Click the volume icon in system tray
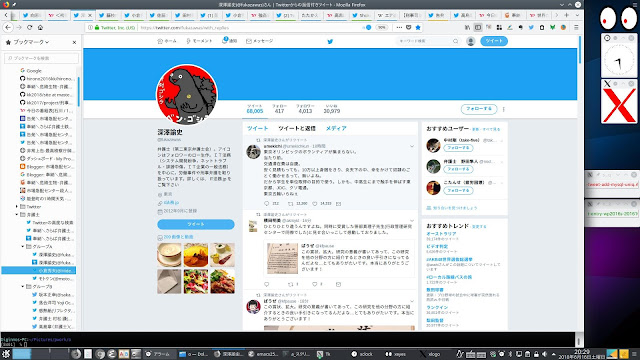 click(x=544, y=354)
